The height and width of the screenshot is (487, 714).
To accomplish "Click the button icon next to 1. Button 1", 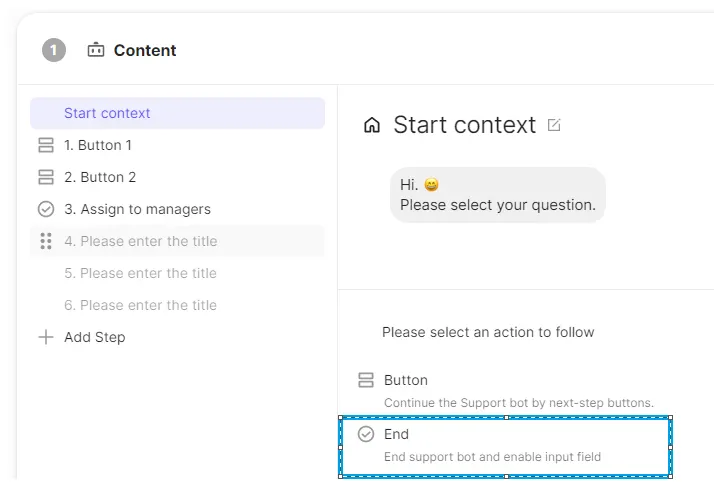I will (x=45, y=145).
